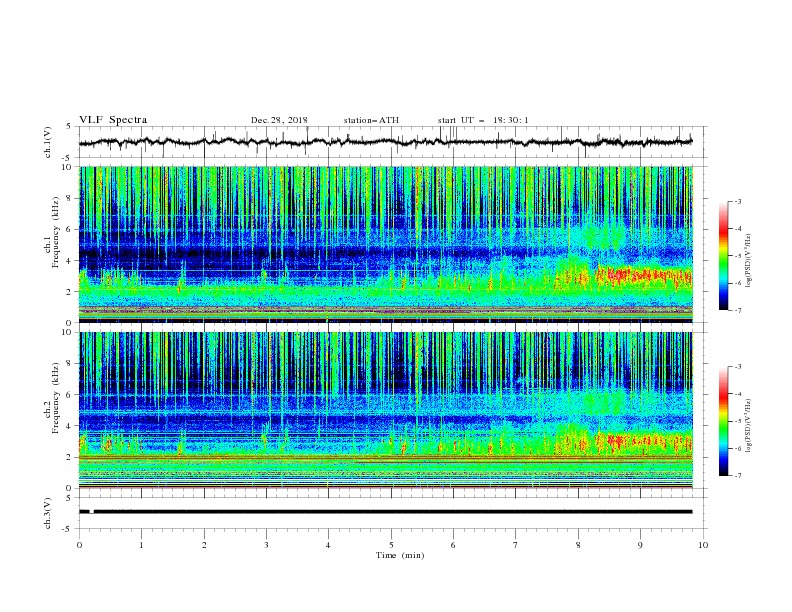Click the time axis tick label '1'
The width and height of the screenshot is (792, 612).
click(x=141, y=545)
